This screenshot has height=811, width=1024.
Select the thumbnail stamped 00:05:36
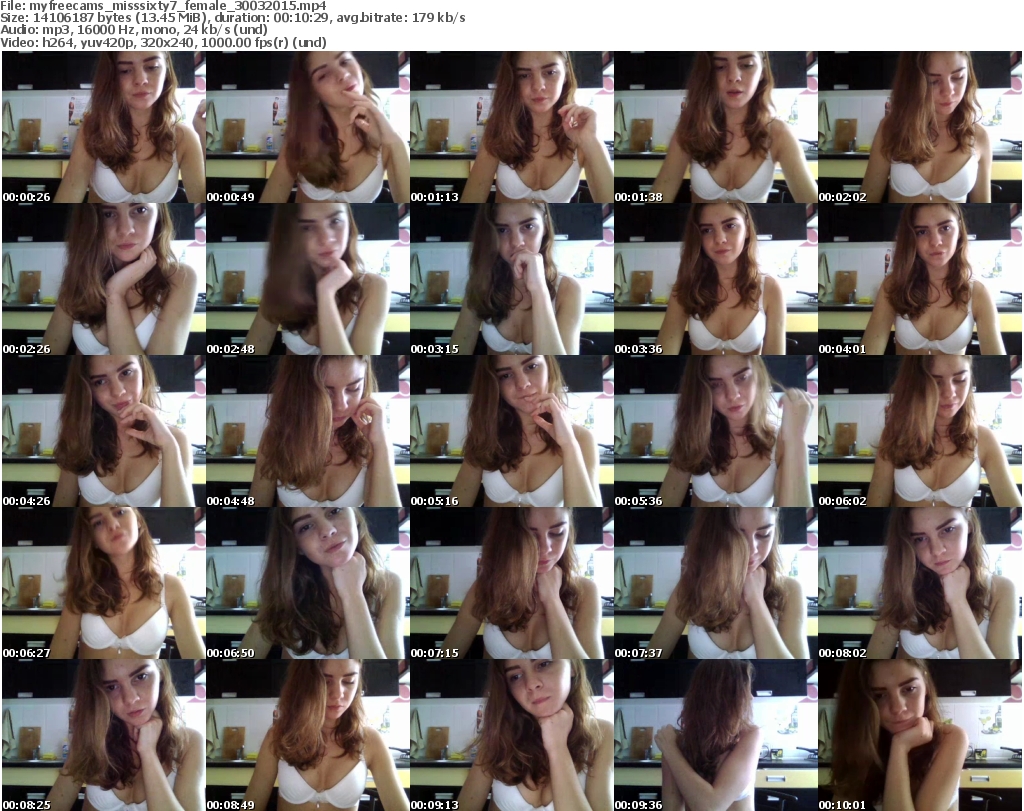point(716,432)
